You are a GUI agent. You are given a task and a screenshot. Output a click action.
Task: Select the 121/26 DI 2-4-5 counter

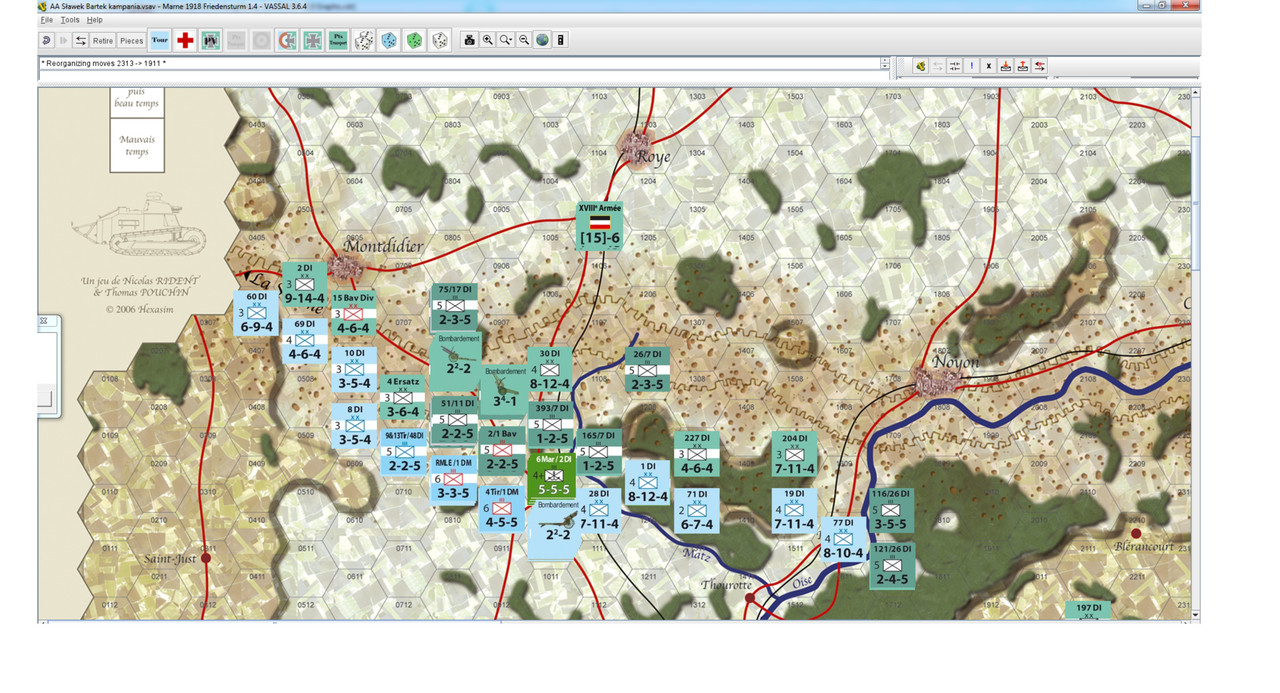[892, 565]
